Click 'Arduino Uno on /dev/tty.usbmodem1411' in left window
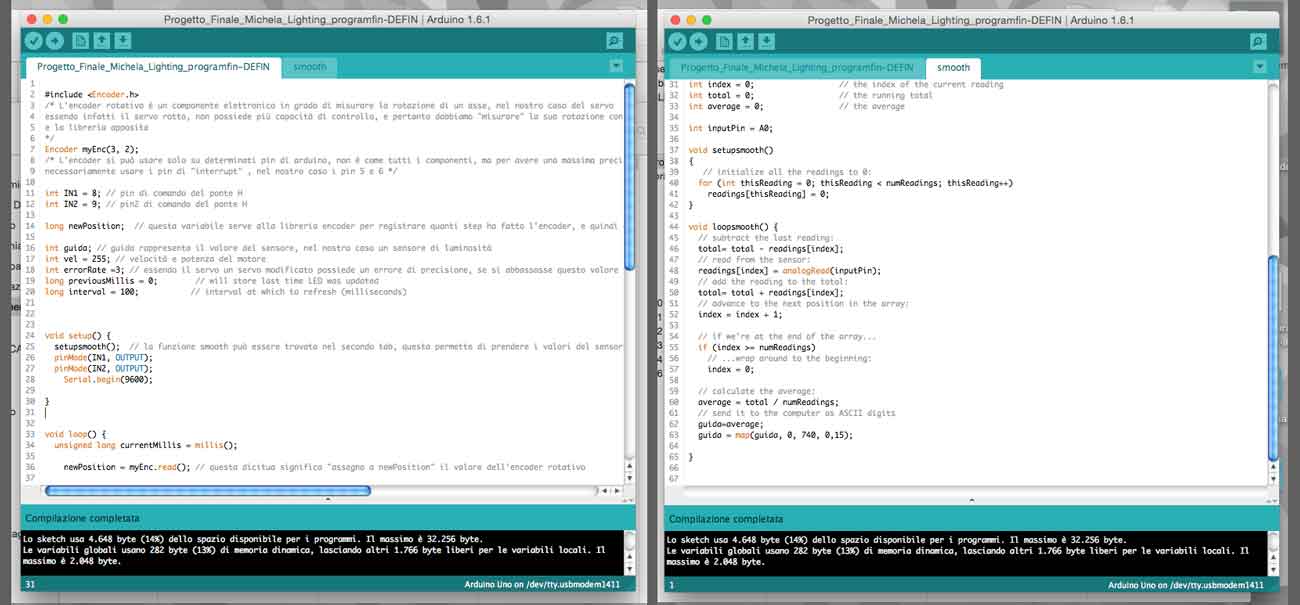The width and height of the screenshot is (1300, 605). pyautogui.click(x=542, y=585)
